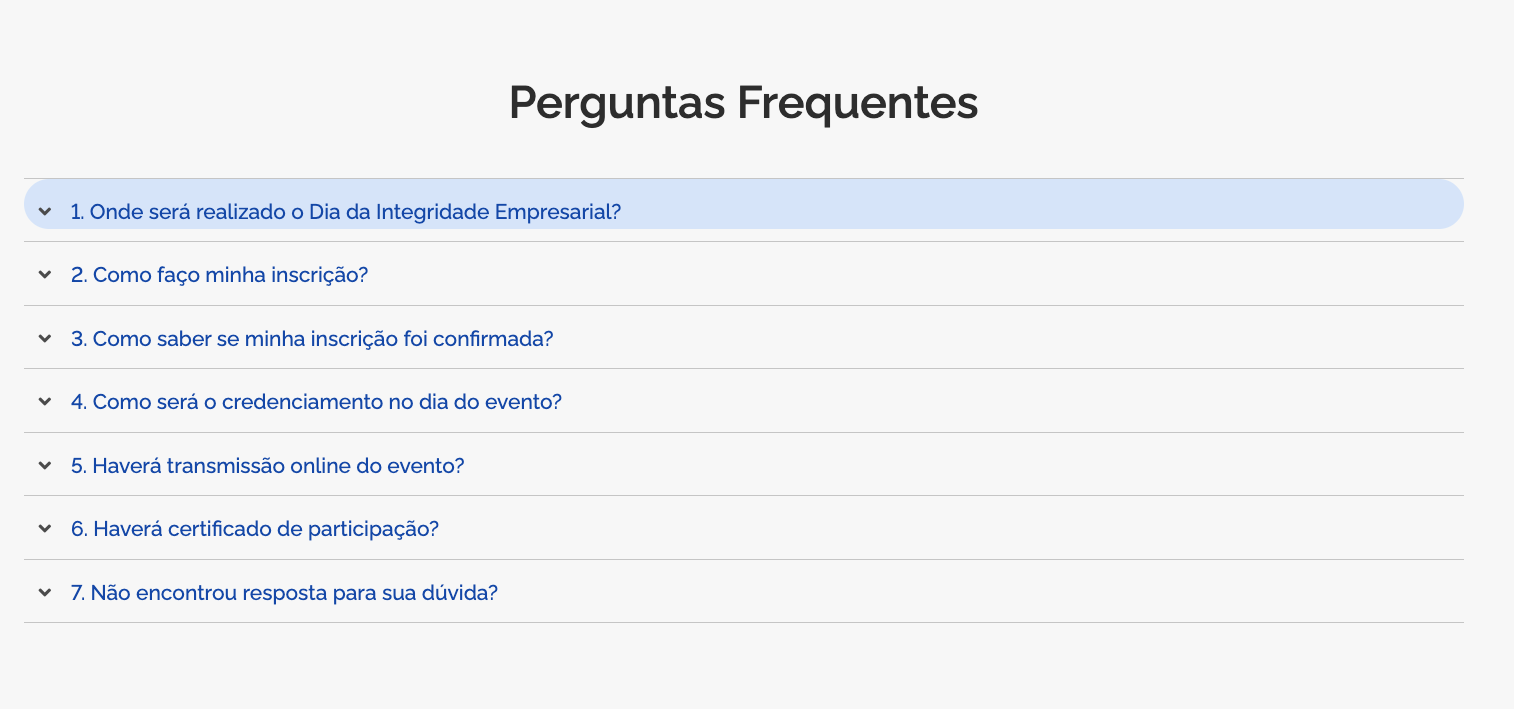1514x709 pixels.
Task: Click the chevron beside question 1
Action: coord(45,211)
